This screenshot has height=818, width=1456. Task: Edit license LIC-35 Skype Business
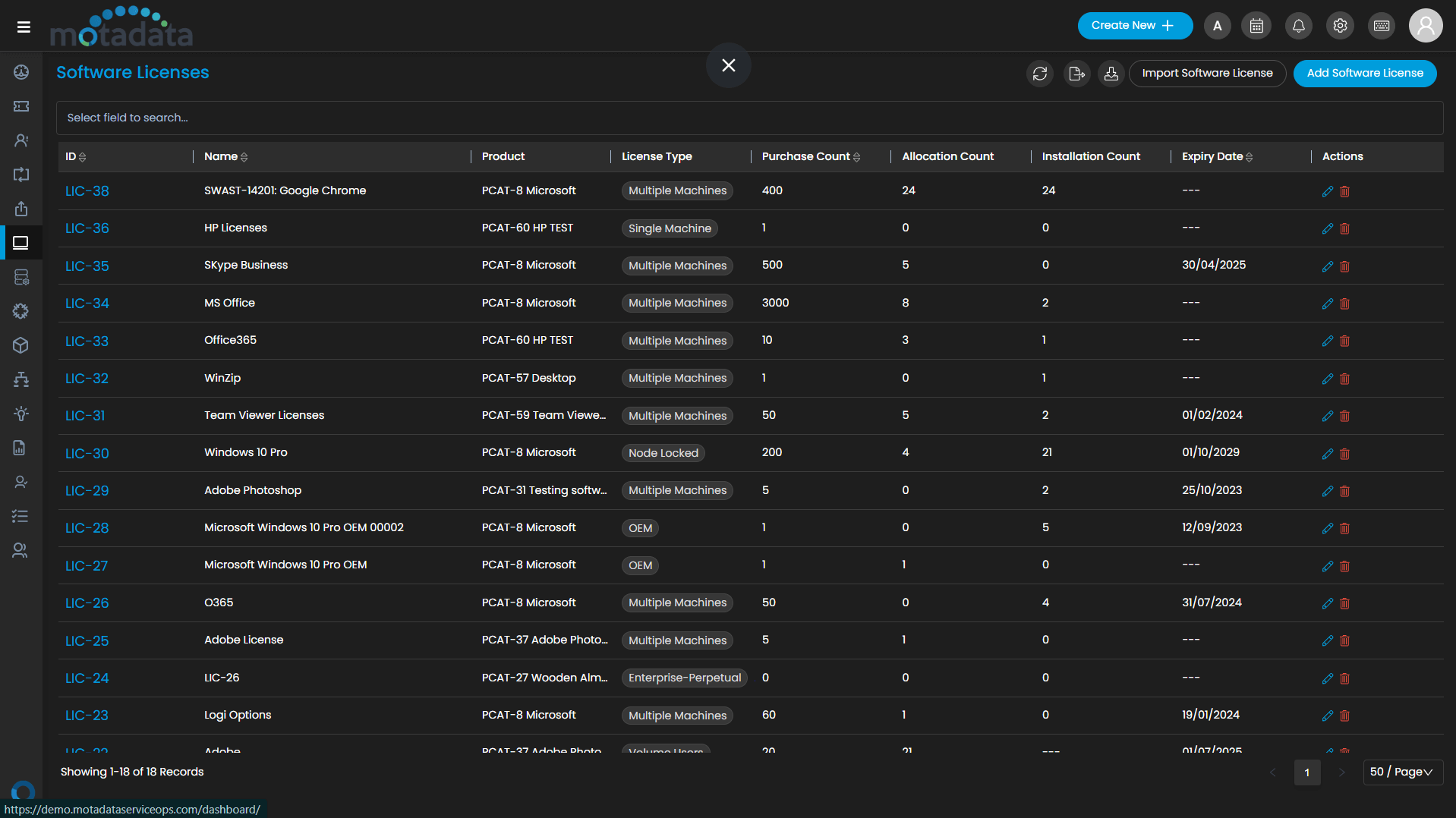point(1328,266)
